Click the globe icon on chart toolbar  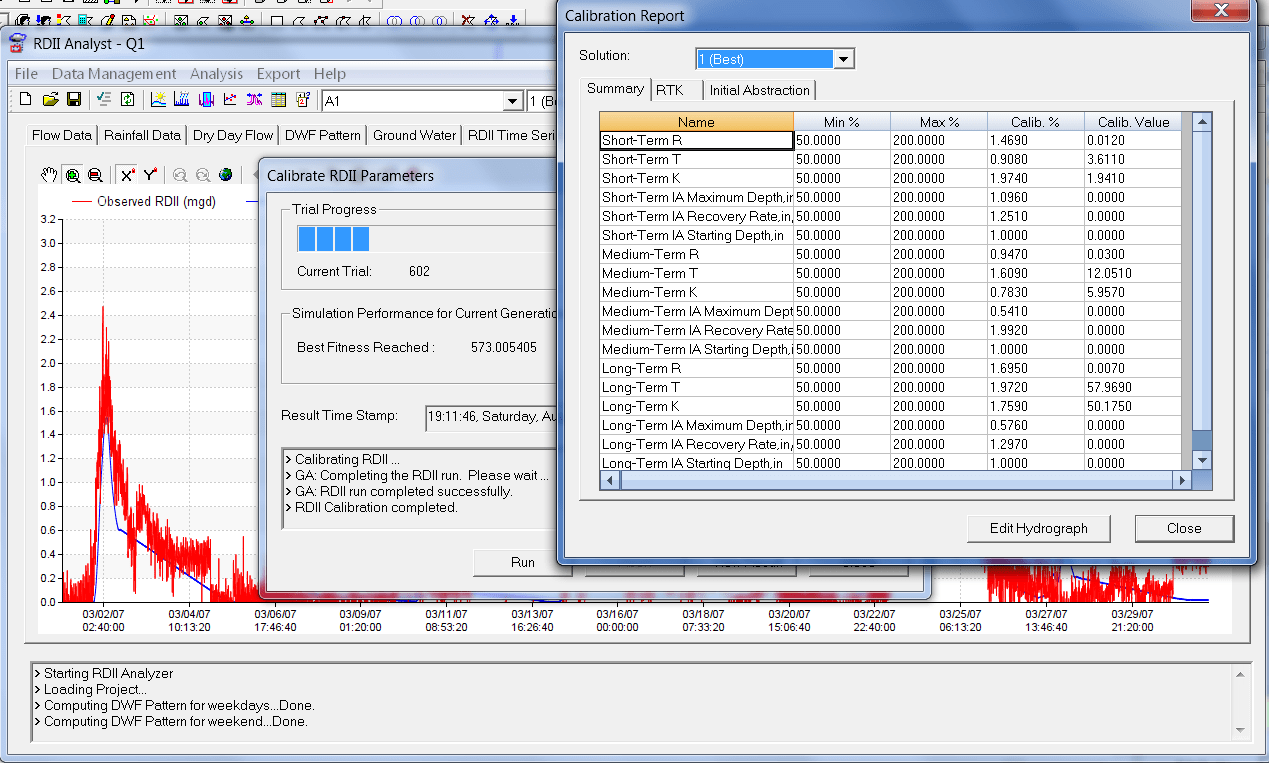[x=224, y=175]
